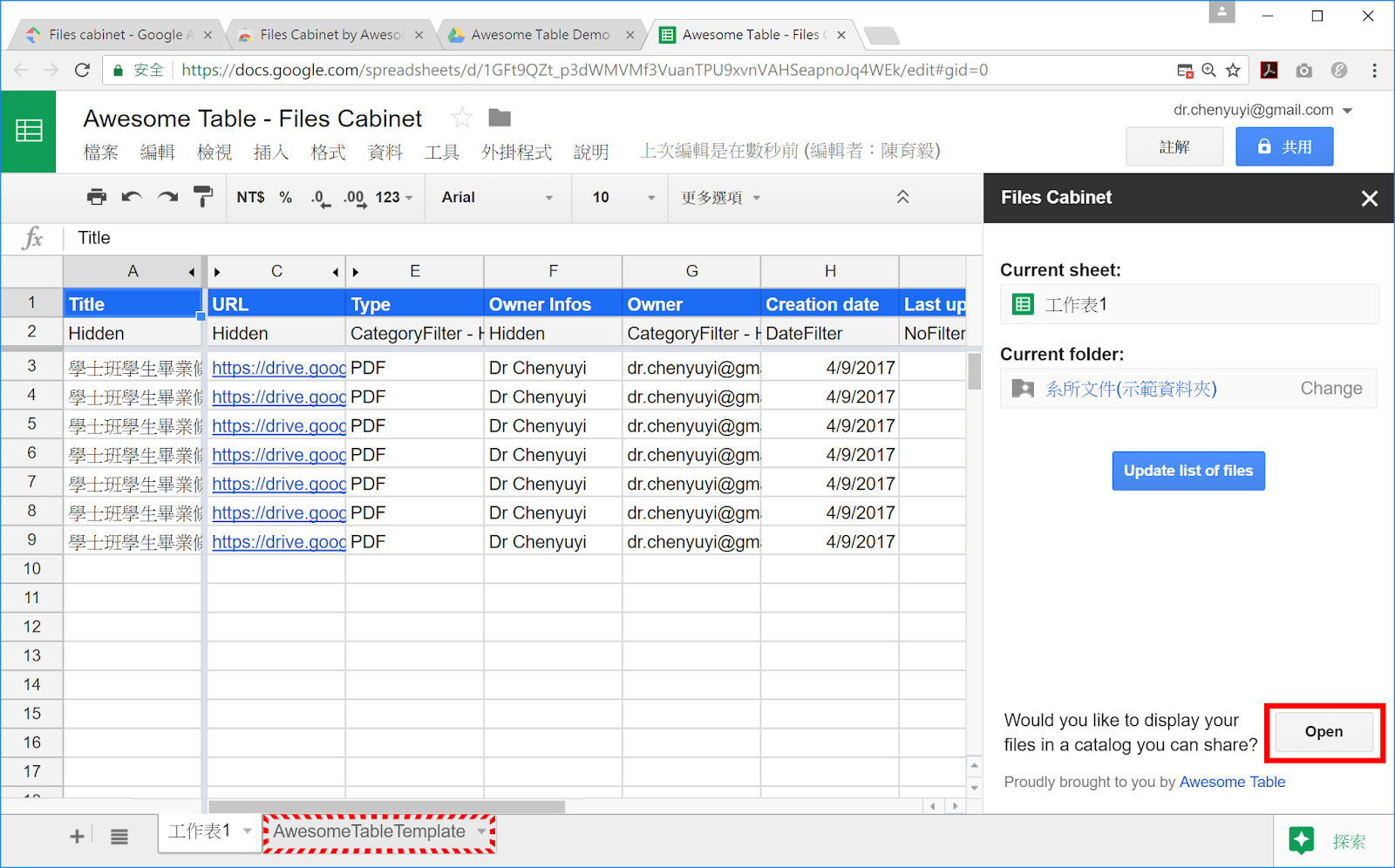Star the Awesome Table spreadsheet
1395x868 pixels.
tap(462, 118)
